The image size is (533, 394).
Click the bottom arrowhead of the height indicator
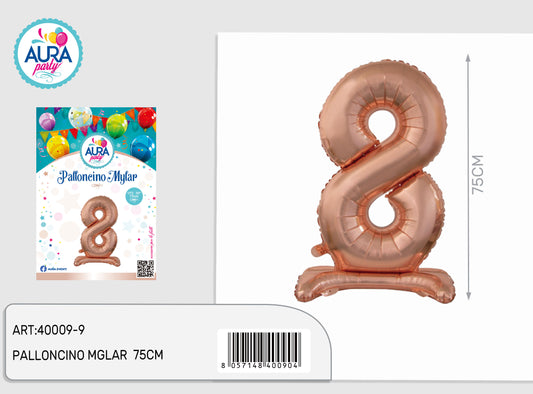point(468,295)
